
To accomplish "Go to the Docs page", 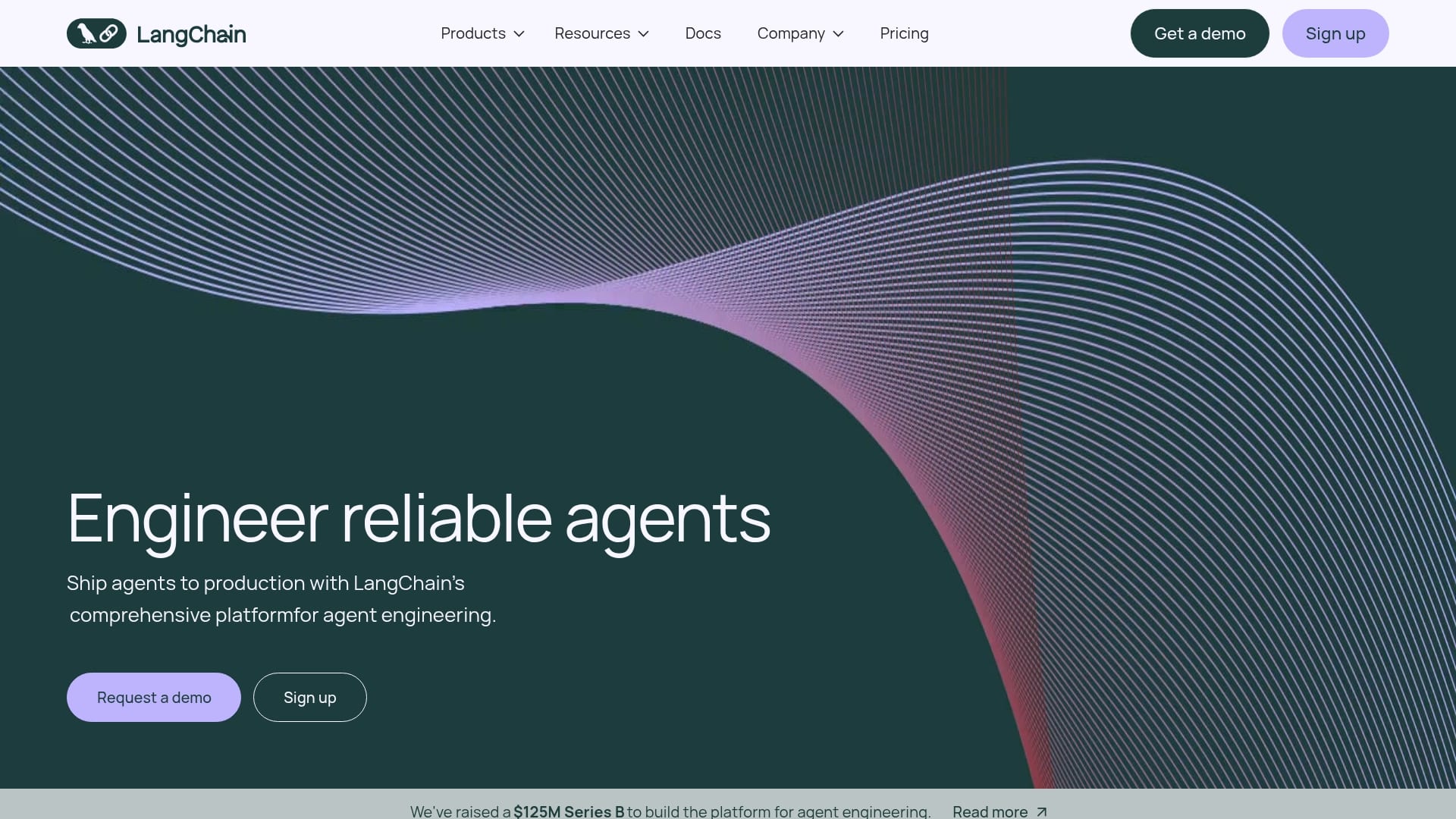I will [x=703, y=33].
